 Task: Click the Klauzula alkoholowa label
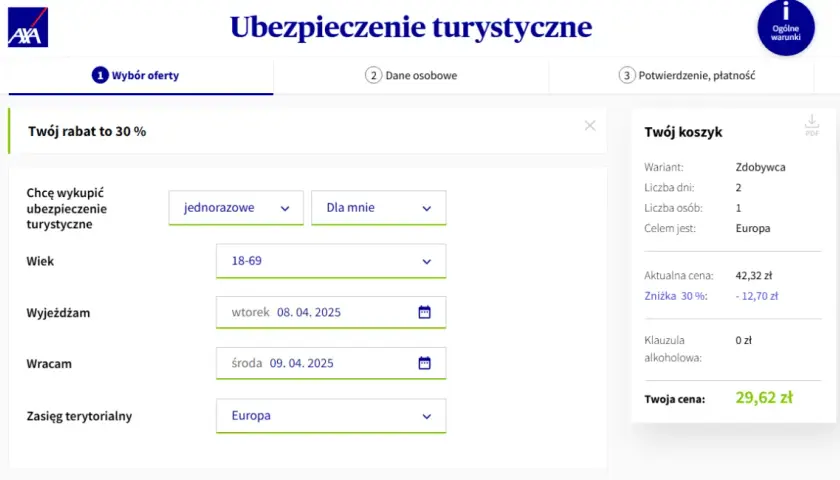pos(673,349)
